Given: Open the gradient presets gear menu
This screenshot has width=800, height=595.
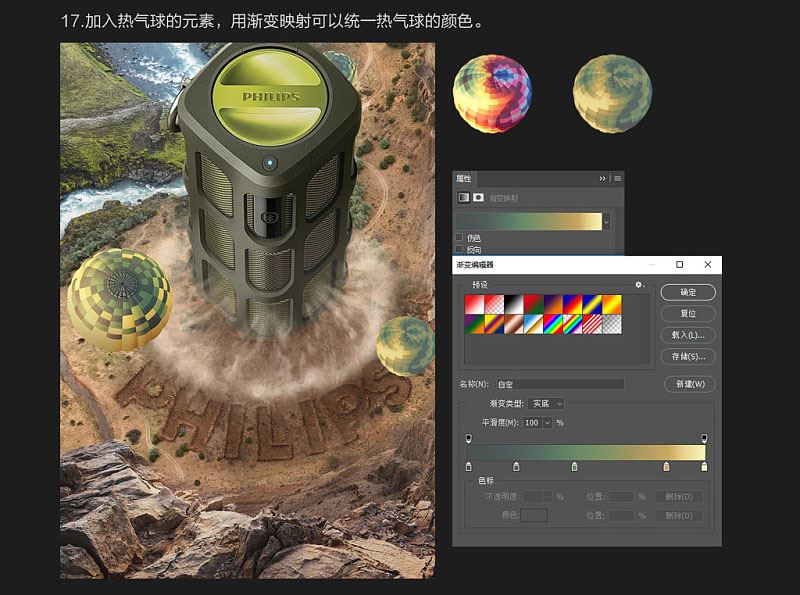Looking at the screenshot, I should click(637, 283).
